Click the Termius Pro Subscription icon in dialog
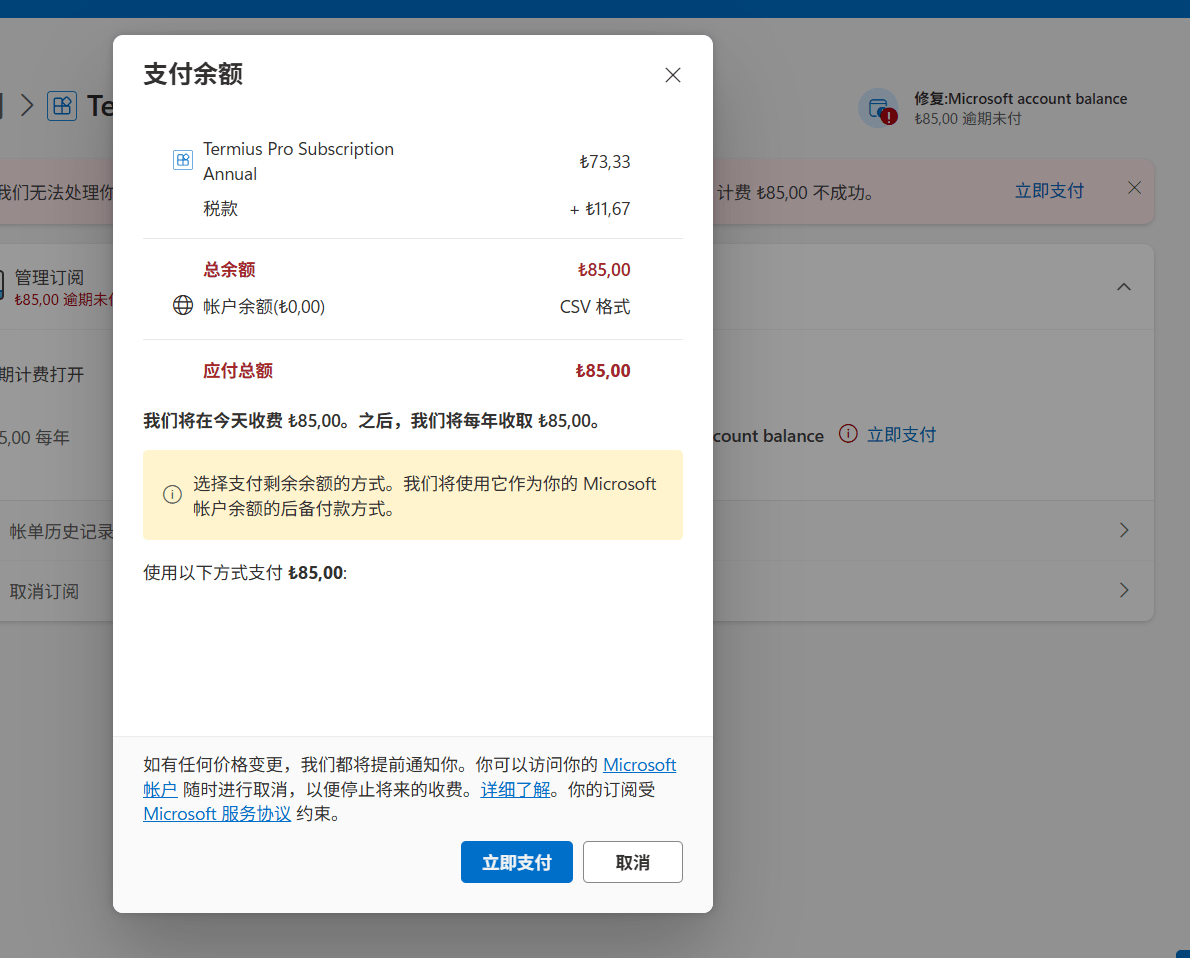The width and height of the screenshot is (1190, 958). (x=183, y=160)
